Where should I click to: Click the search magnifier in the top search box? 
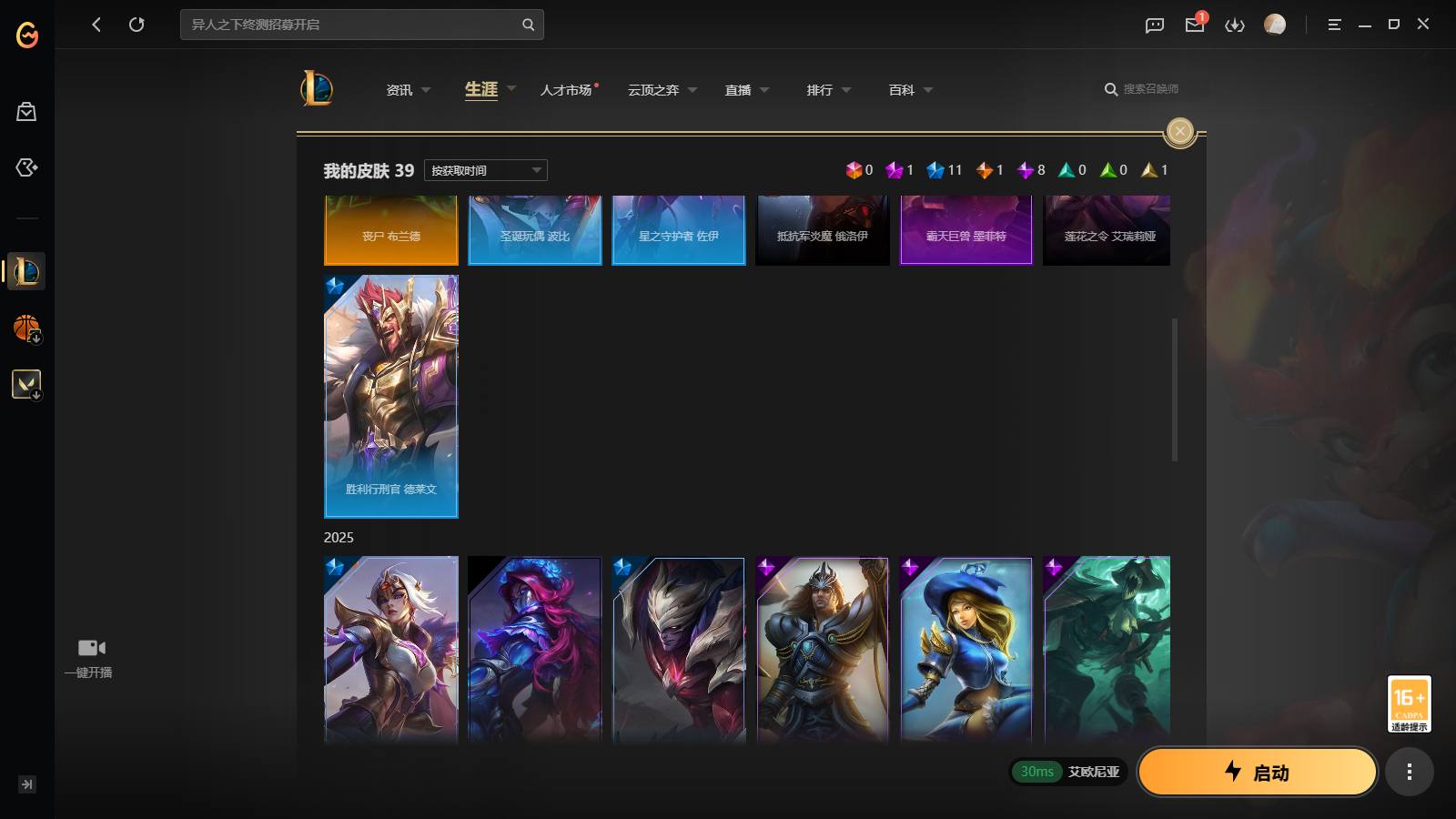tap(528, 25)
